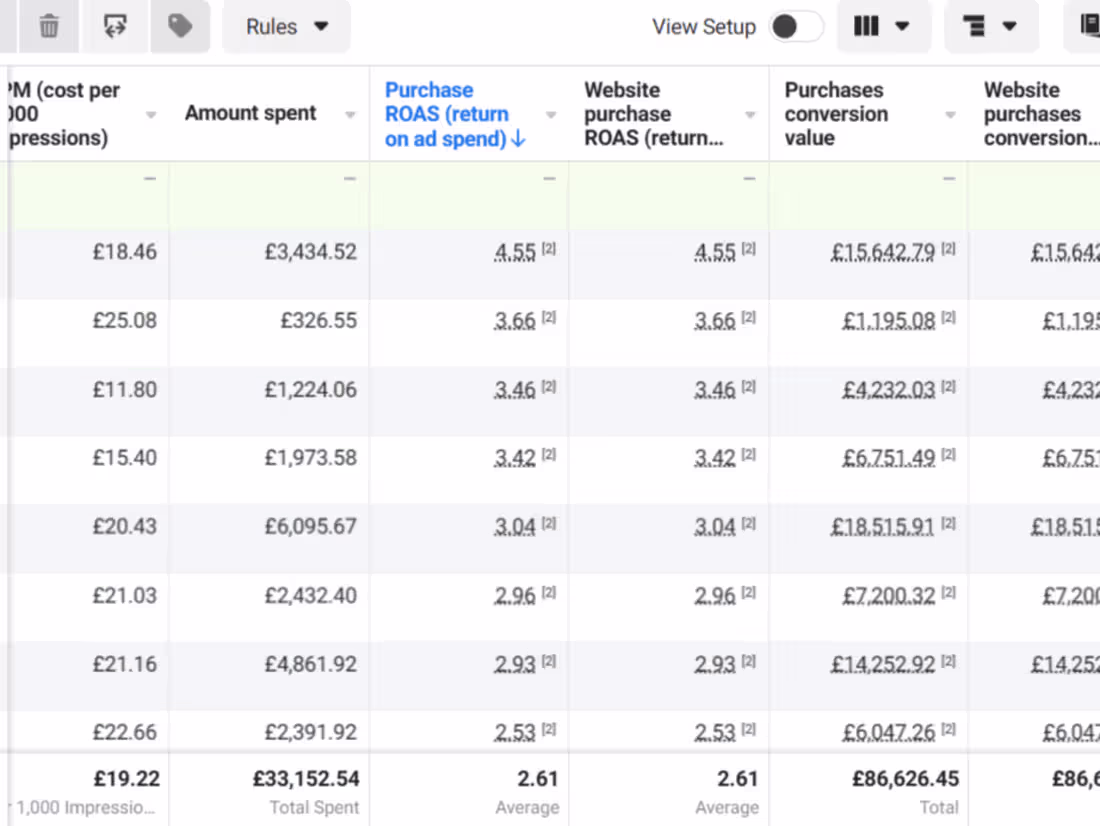The height and width of the screenshot is (826, 1100).
Task: Click footnote marker beside £15,642.79 conversion value
Action: pos(948,248)
